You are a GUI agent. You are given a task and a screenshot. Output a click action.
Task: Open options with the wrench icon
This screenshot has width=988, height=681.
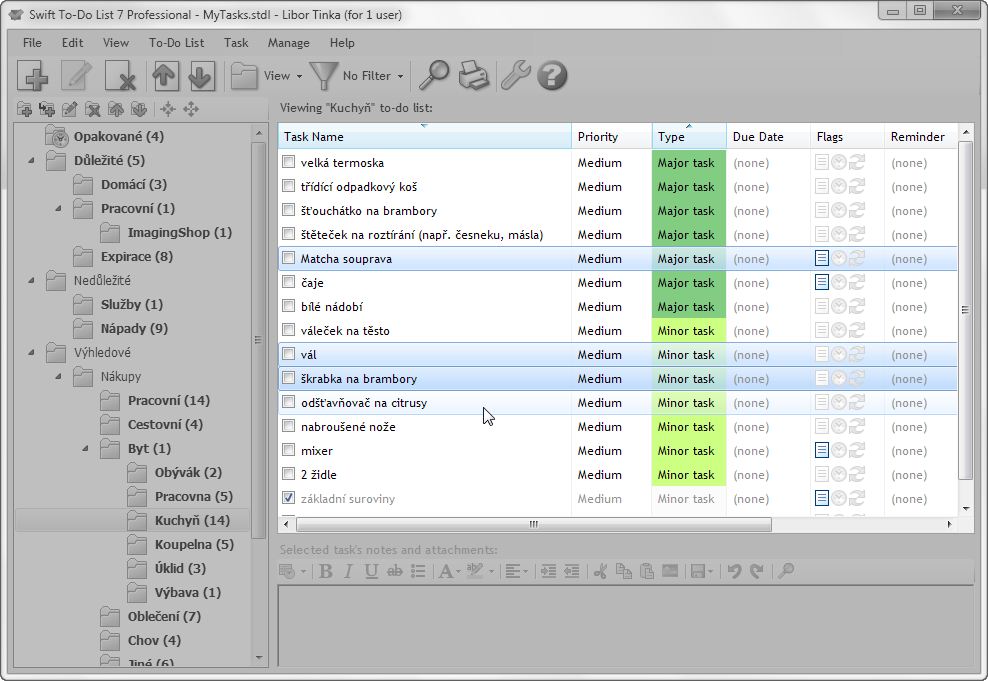coord(514,76)
